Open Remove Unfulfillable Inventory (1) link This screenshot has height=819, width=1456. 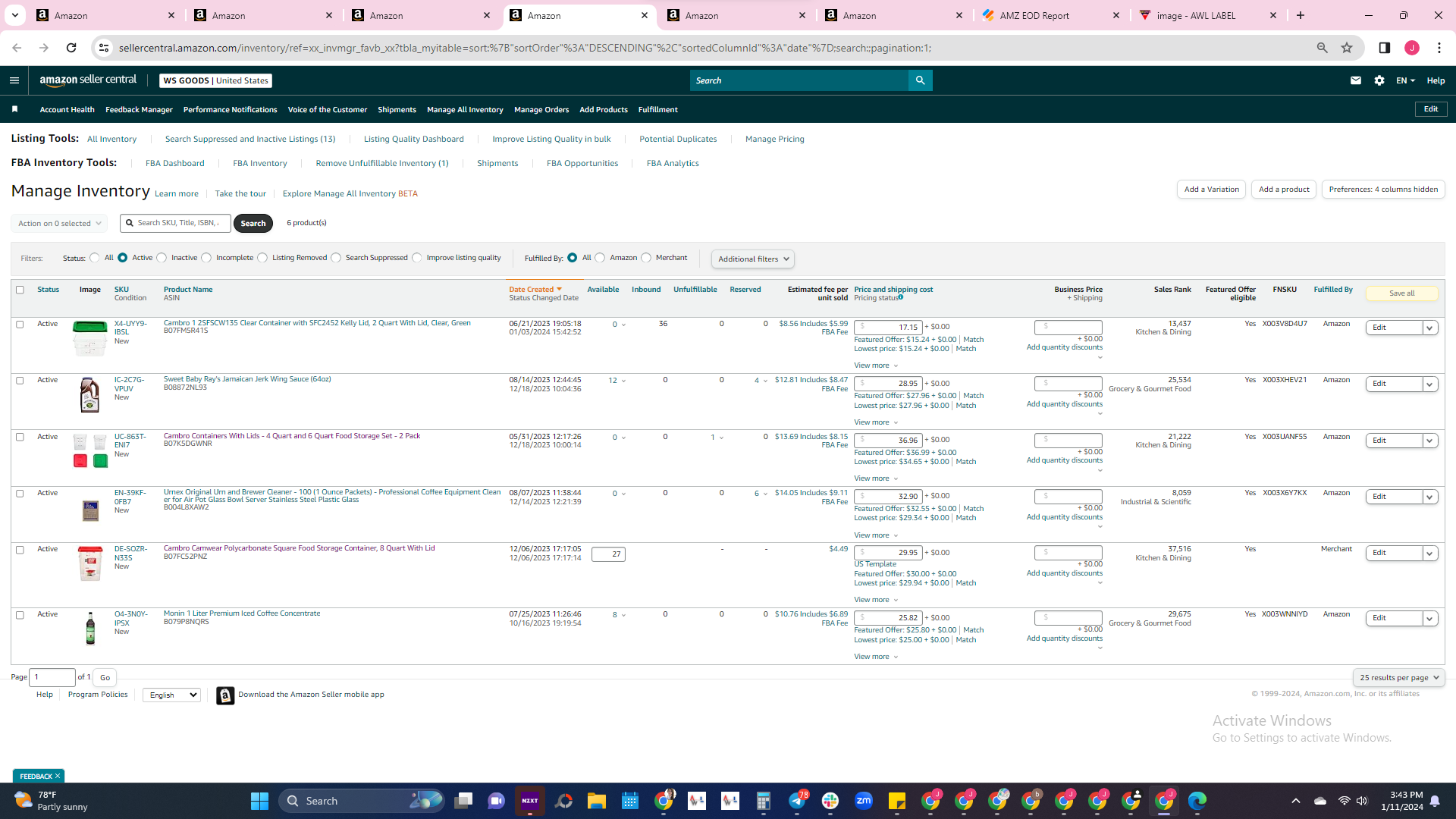click(382, 164)
